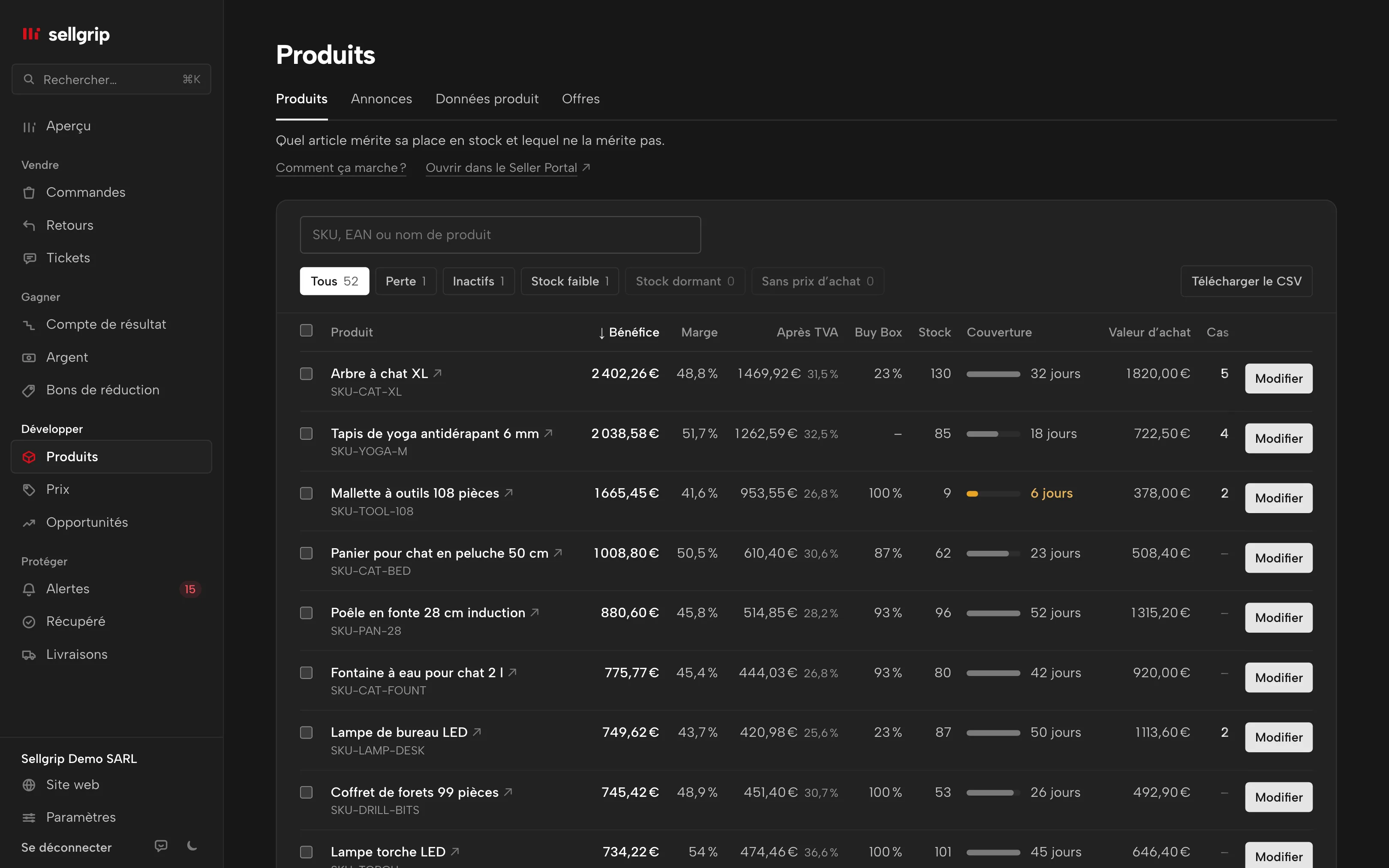Click the Paramètres sliders icon

point(29,817)
